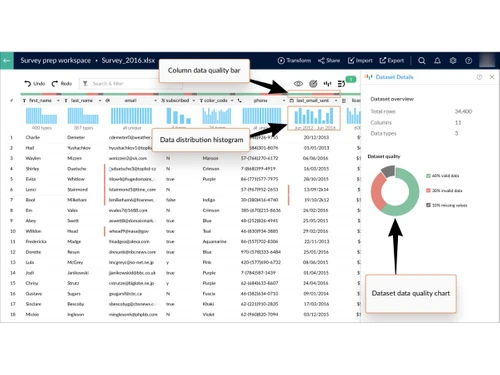Viewport: 500px width, 375px height.
Task: Click the color_code distribution histogram
Action: (x=217, y=116)
